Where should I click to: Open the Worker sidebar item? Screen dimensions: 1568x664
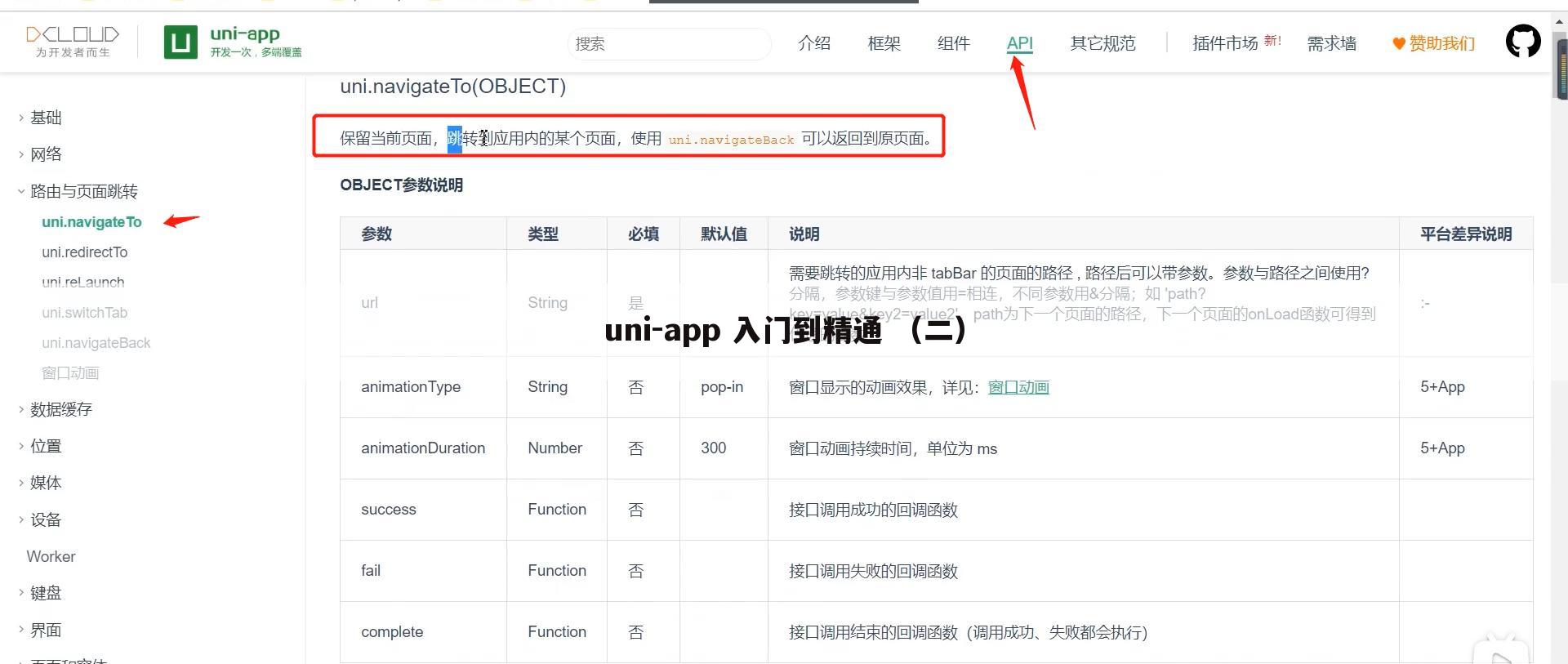[51, 556]
